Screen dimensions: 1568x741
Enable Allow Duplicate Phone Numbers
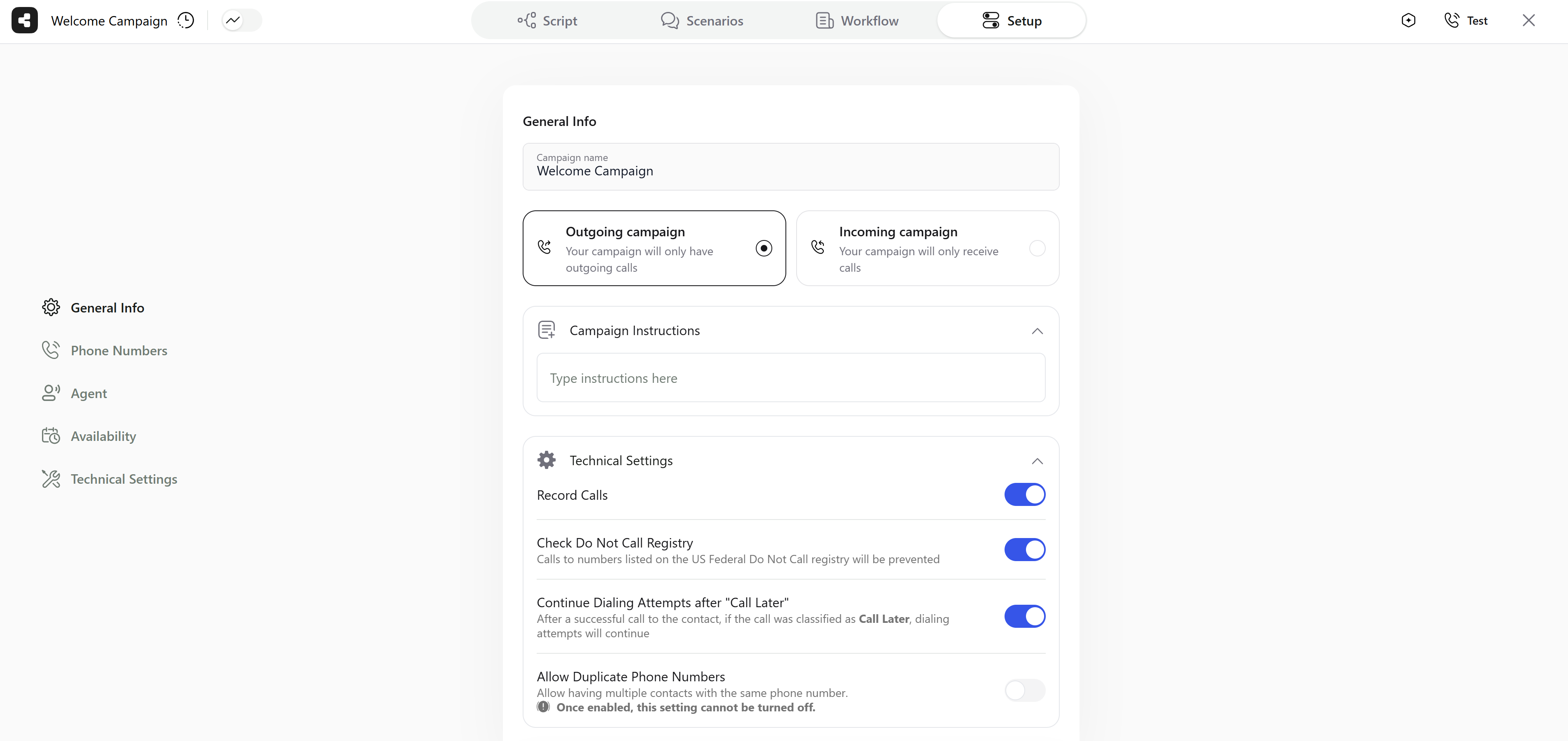tap(1024, 690)
